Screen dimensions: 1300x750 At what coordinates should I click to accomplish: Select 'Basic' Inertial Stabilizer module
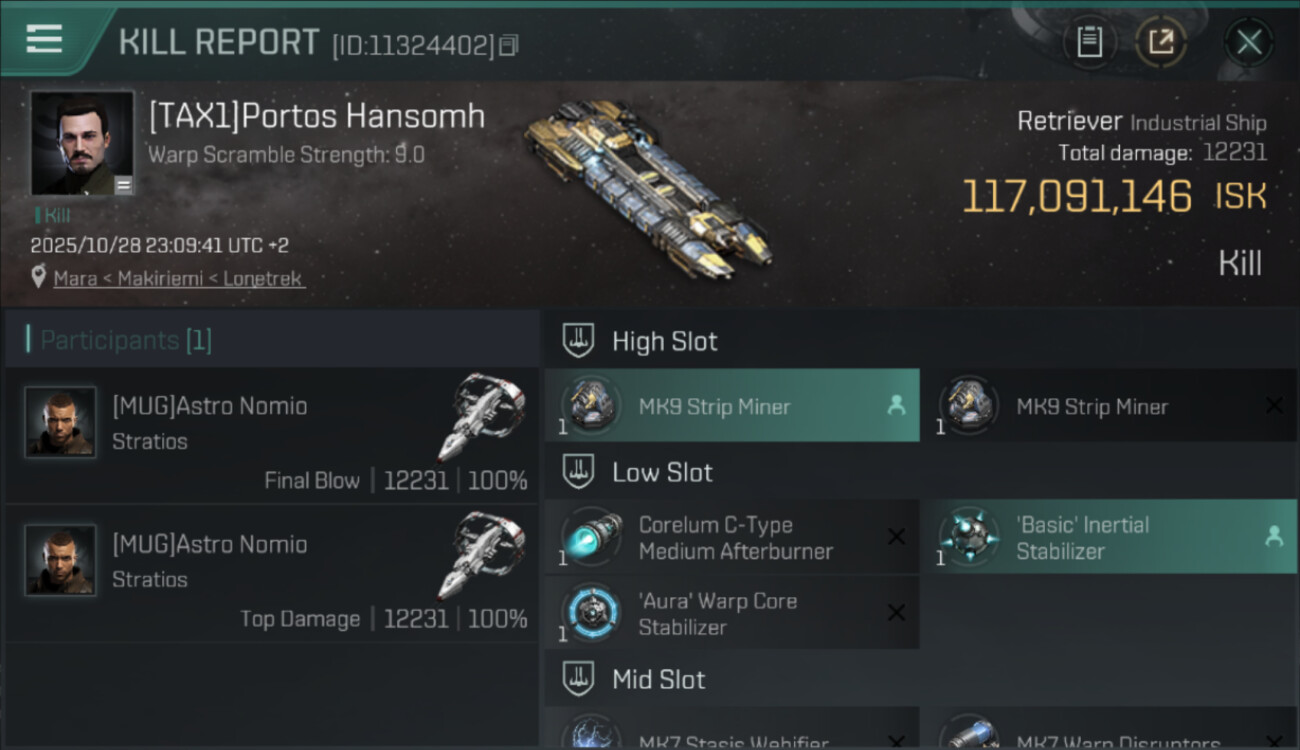click(1110, 537)
